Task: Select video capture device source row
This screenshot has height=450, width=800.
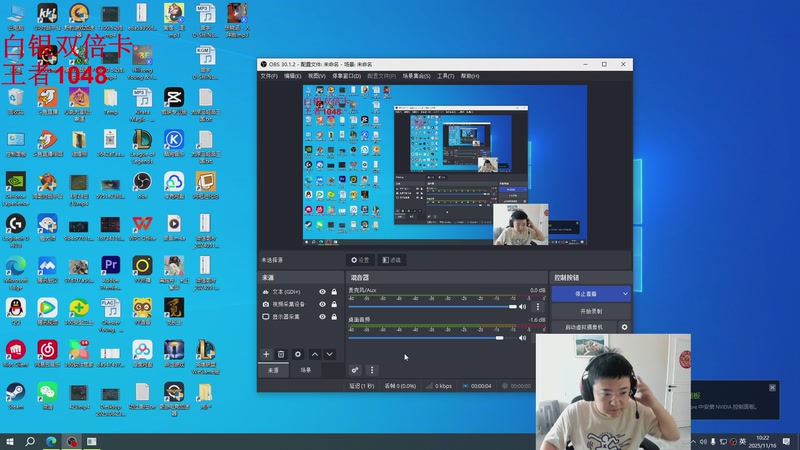Action: pos(301,304)
